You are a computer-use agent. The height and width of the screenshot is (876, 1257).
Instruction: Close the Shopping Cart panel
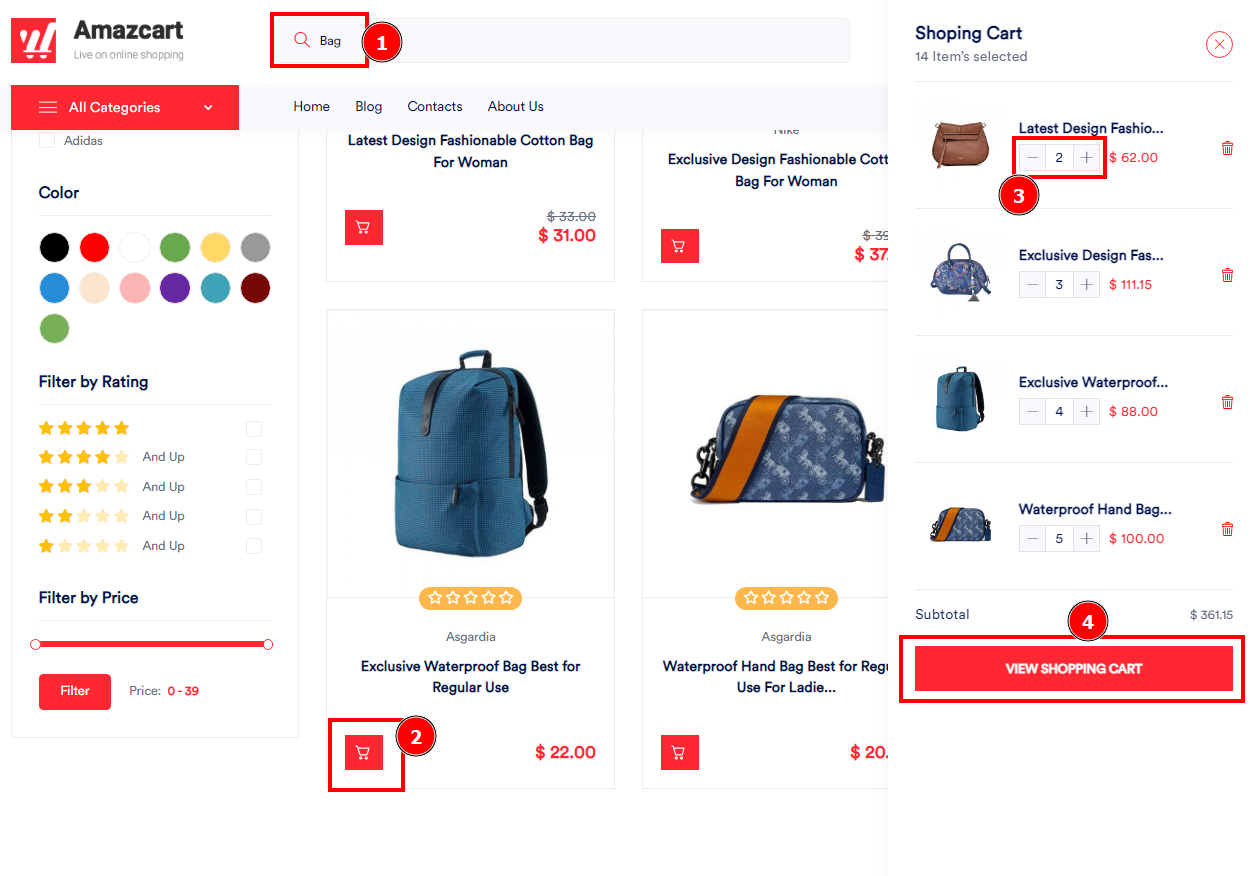click(x=1219, y=44)
